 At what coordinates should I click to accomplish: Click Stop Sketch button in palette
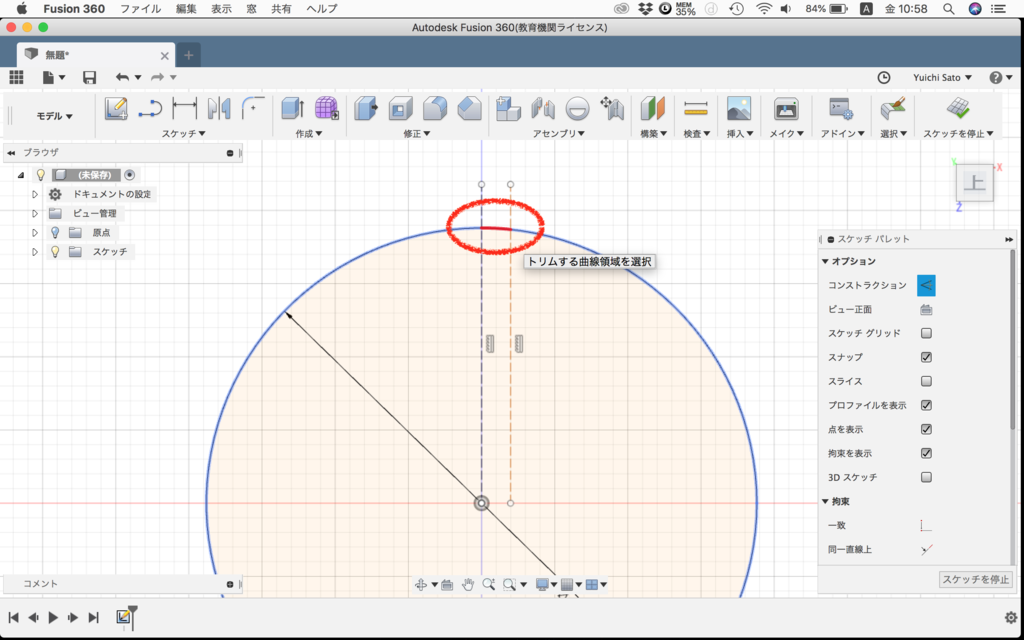pyautogui.click(x=976, y=579)
